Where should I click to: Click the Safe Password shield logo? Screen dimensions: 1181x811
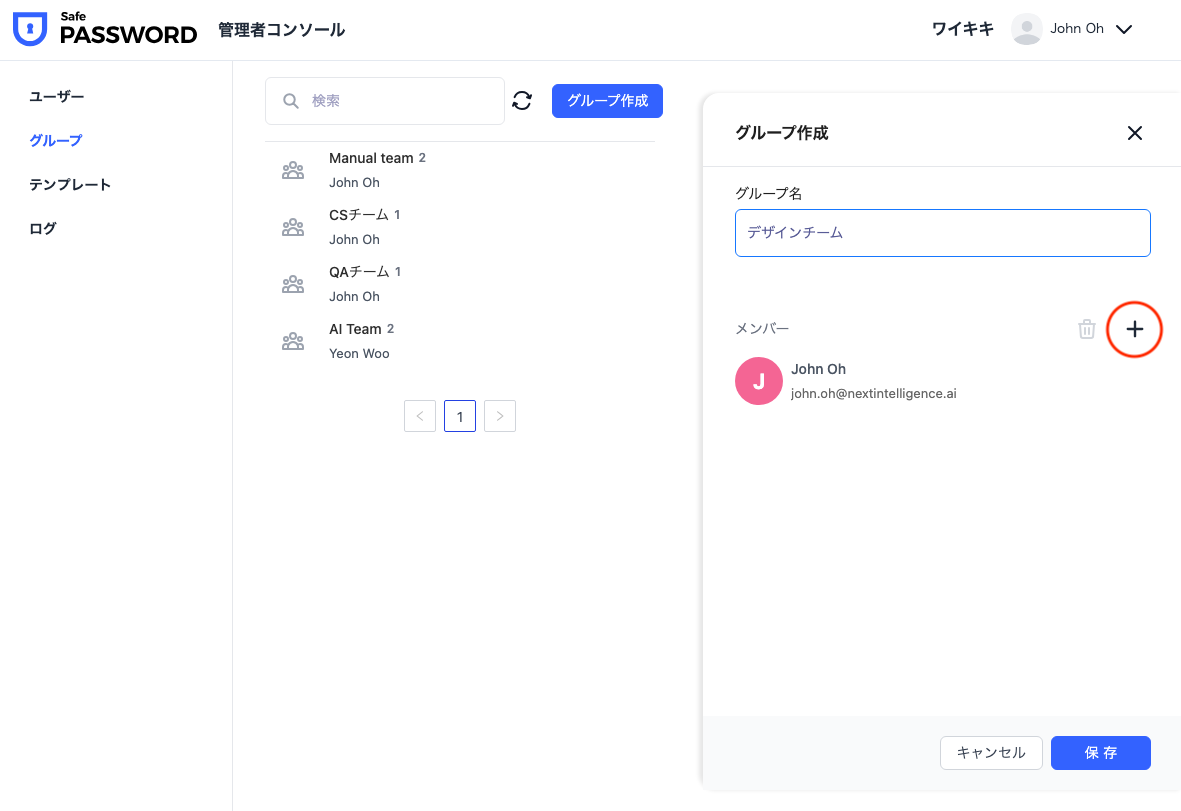(x=30, y=29)
